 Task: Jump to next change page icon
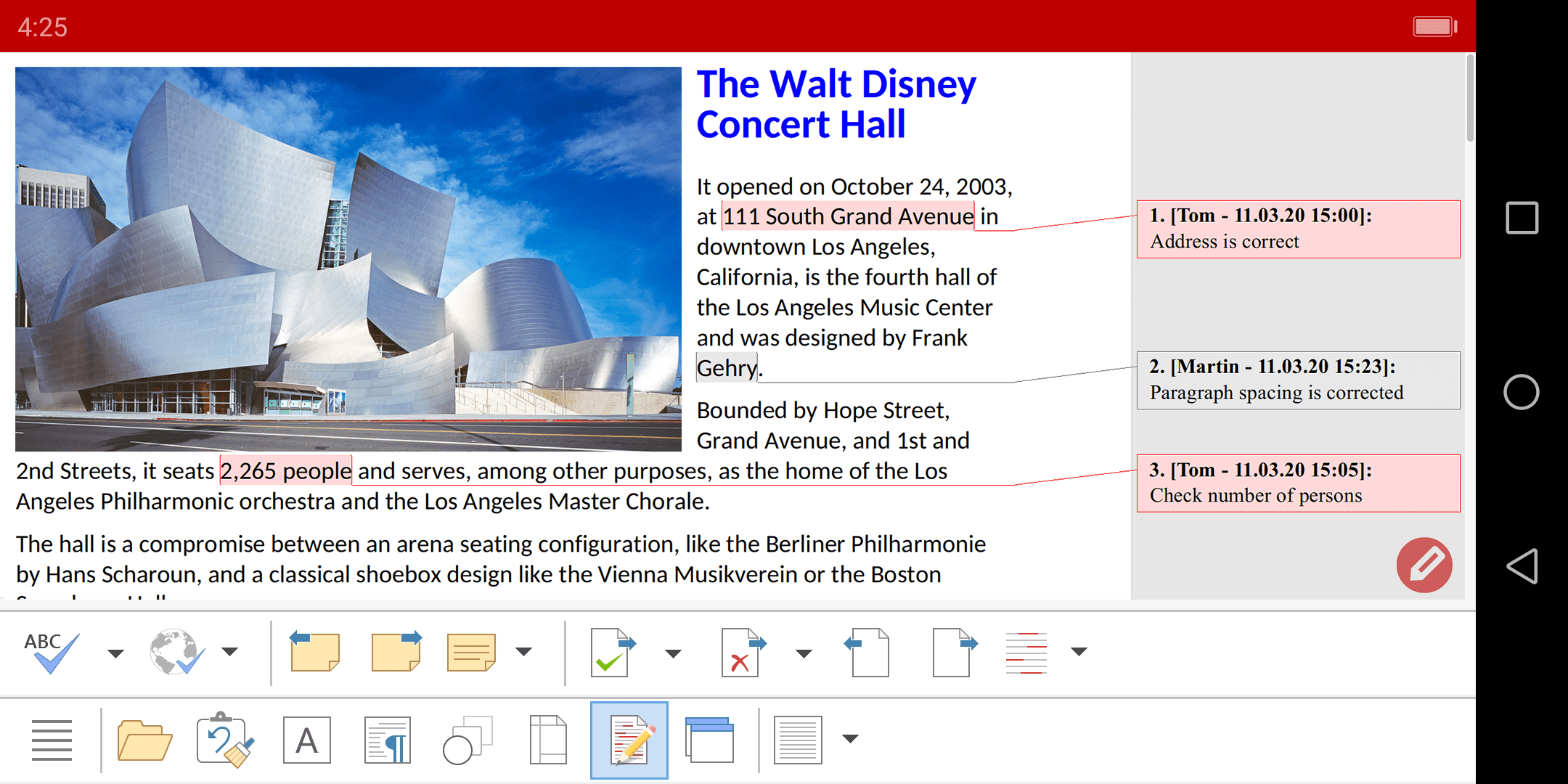tap(954, 652)
